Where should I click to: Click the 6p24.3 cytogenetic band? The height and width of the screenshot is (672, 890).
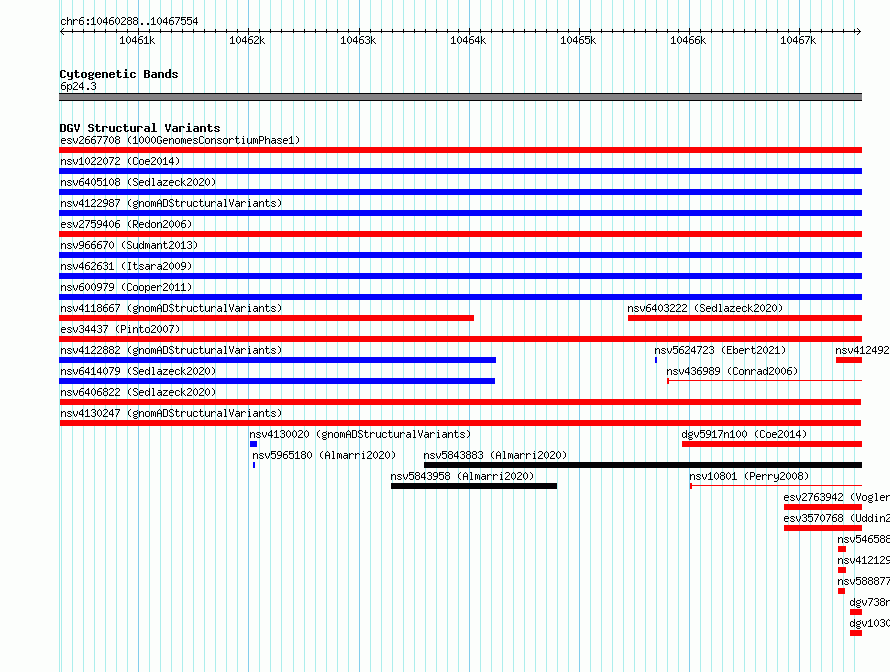460,97
